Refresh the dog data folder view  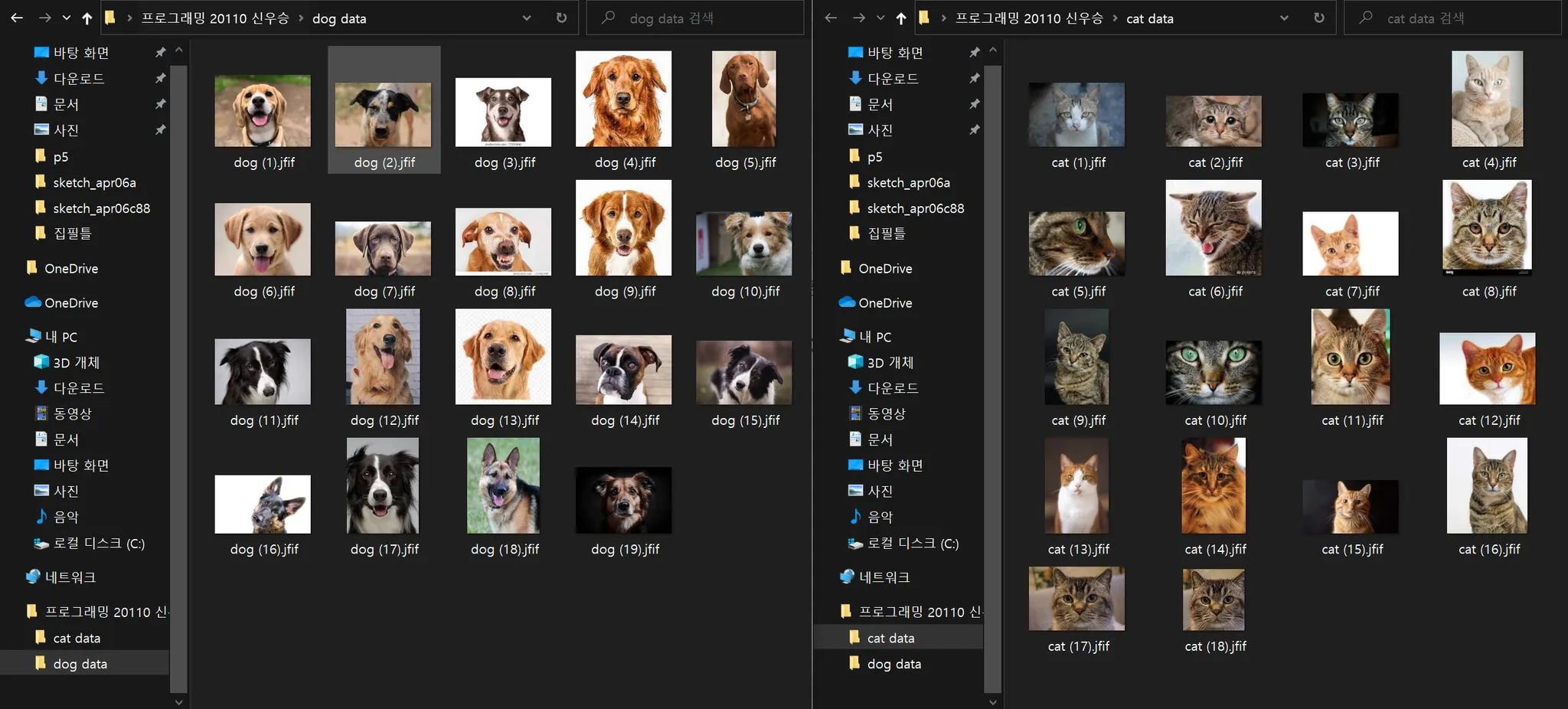tap(561, 18)
